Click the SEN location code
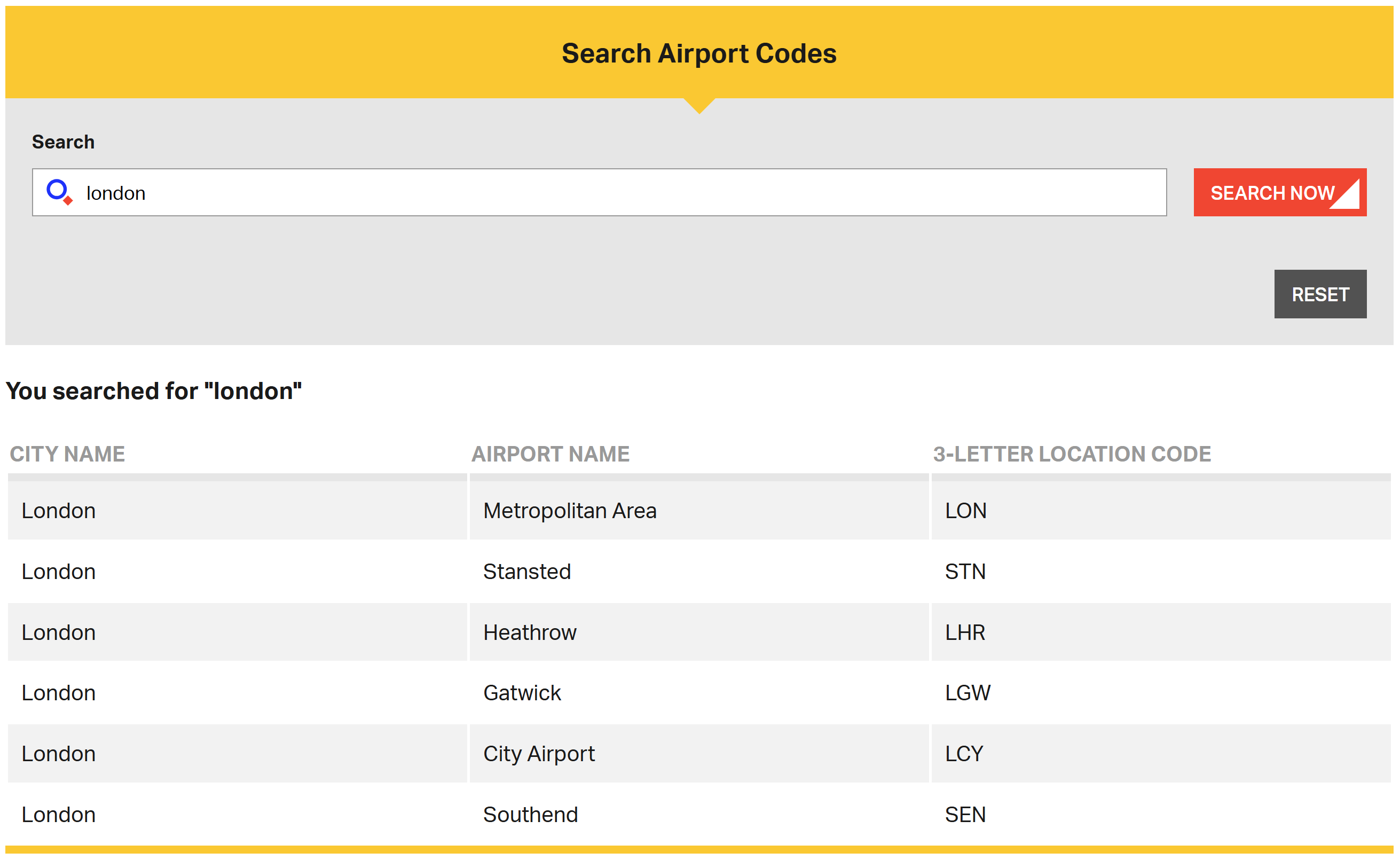Viewport: 1400px width, 860px height. pyautogui.click(x=965, y=815)
